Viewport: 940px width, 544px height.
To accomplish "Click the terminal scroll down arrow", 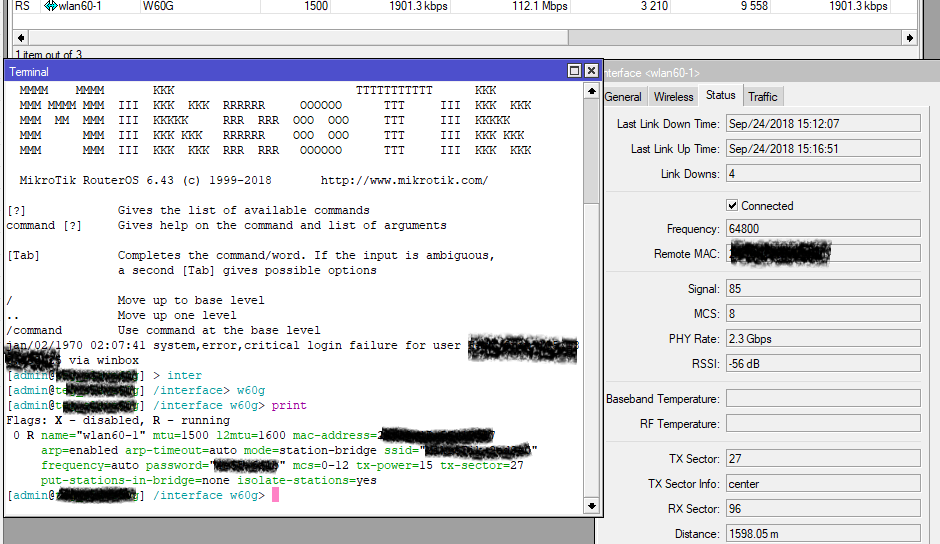I will [x=592, y=506].
